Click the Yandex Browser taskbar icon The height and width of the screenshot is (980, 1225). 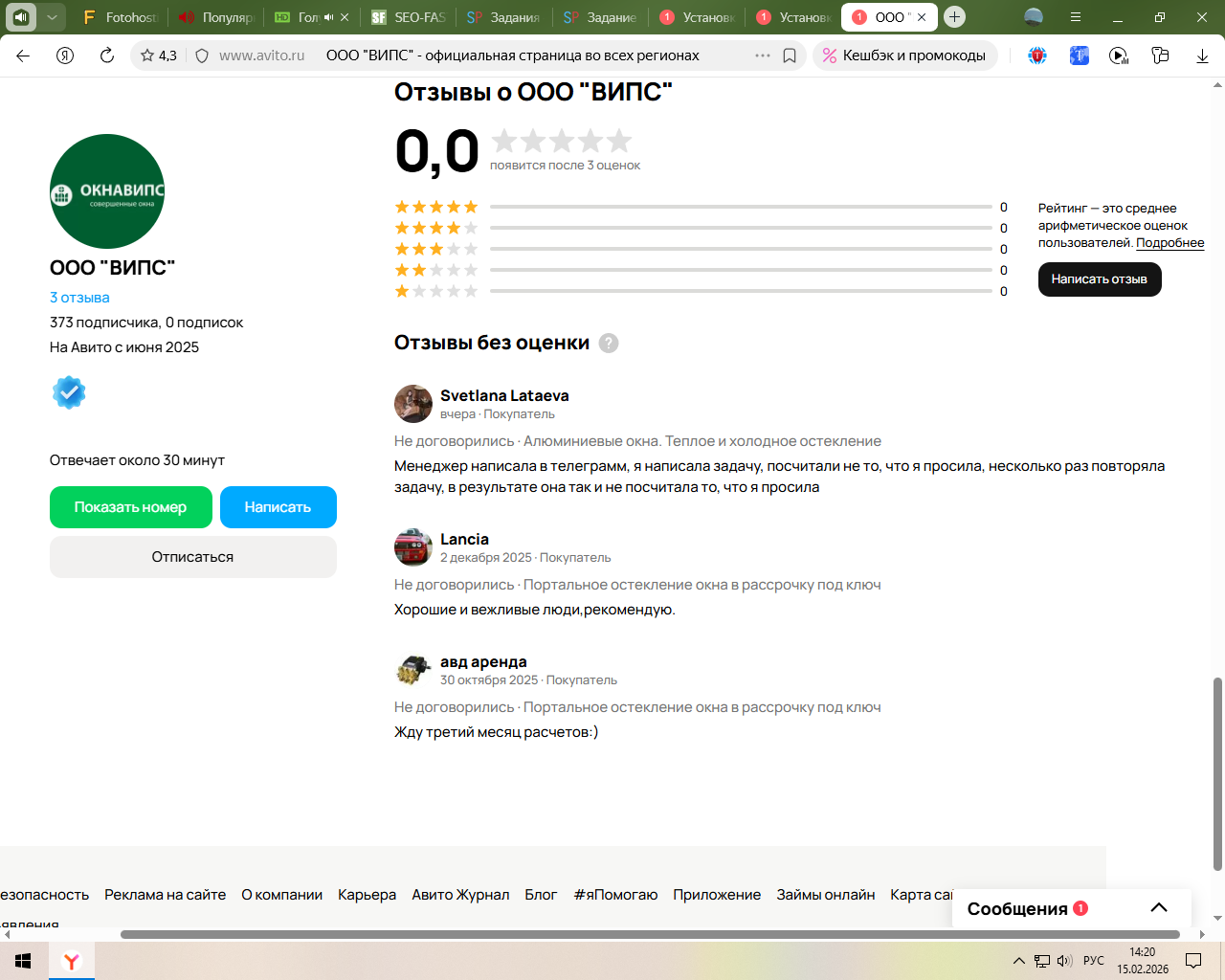click(x=72, y=961)
